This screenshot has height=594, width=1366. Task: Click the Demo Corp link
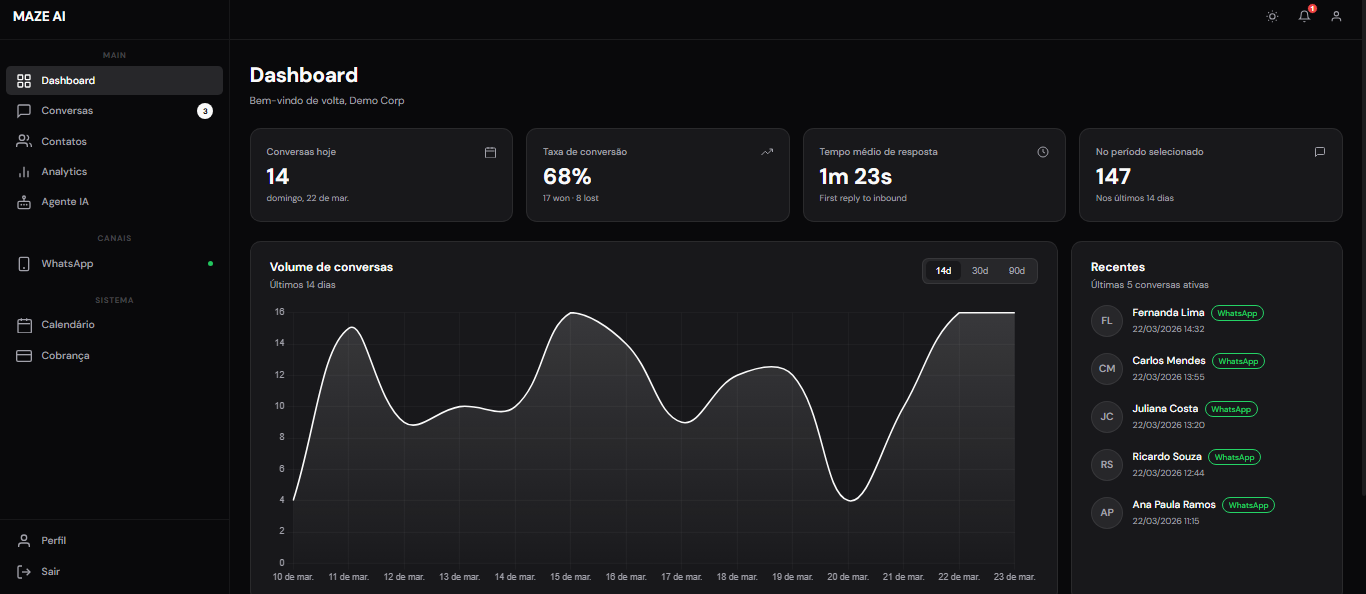[377, 100]
